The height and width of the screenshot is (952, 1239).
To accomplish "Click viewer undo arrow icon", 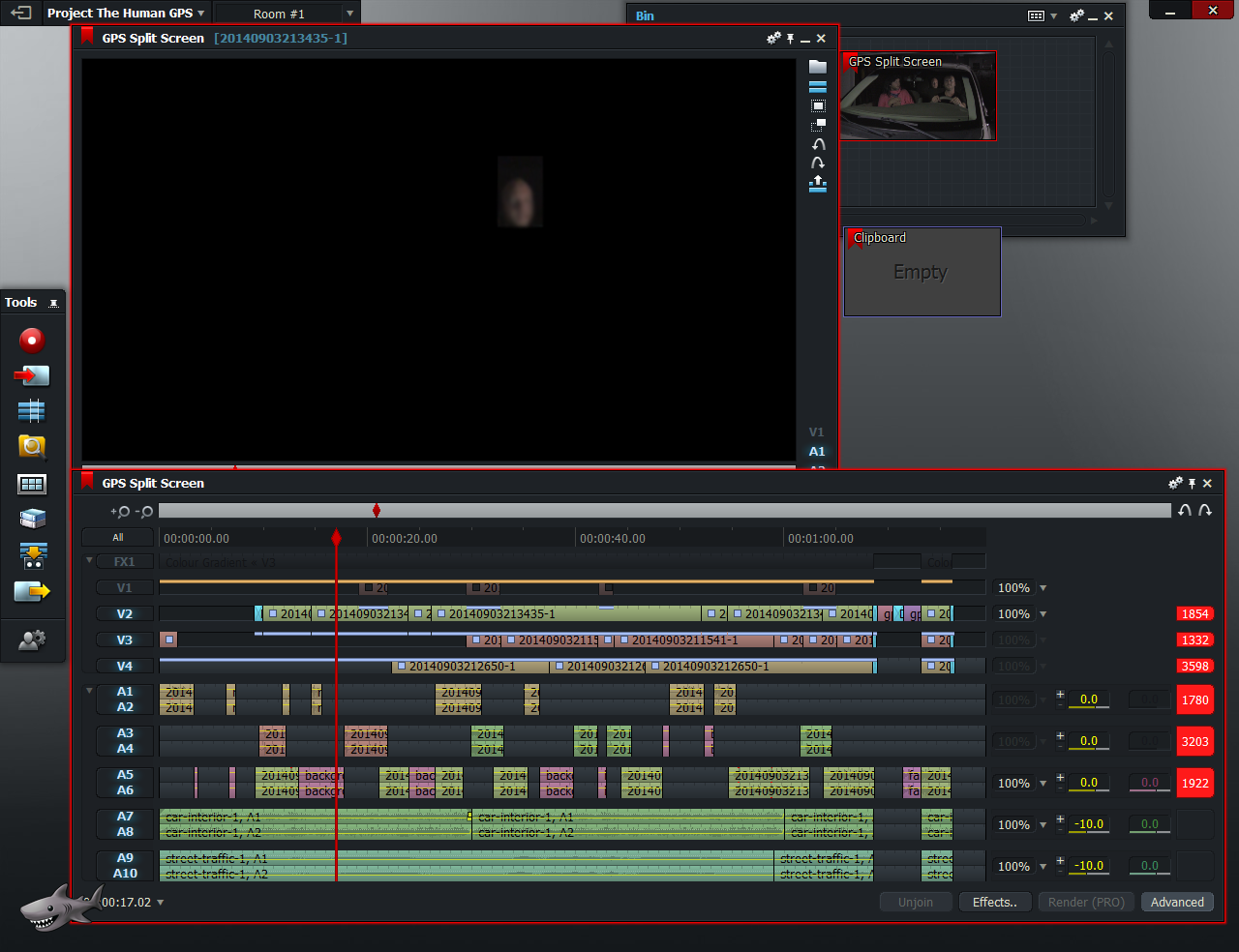I will [x=818, y=144].
